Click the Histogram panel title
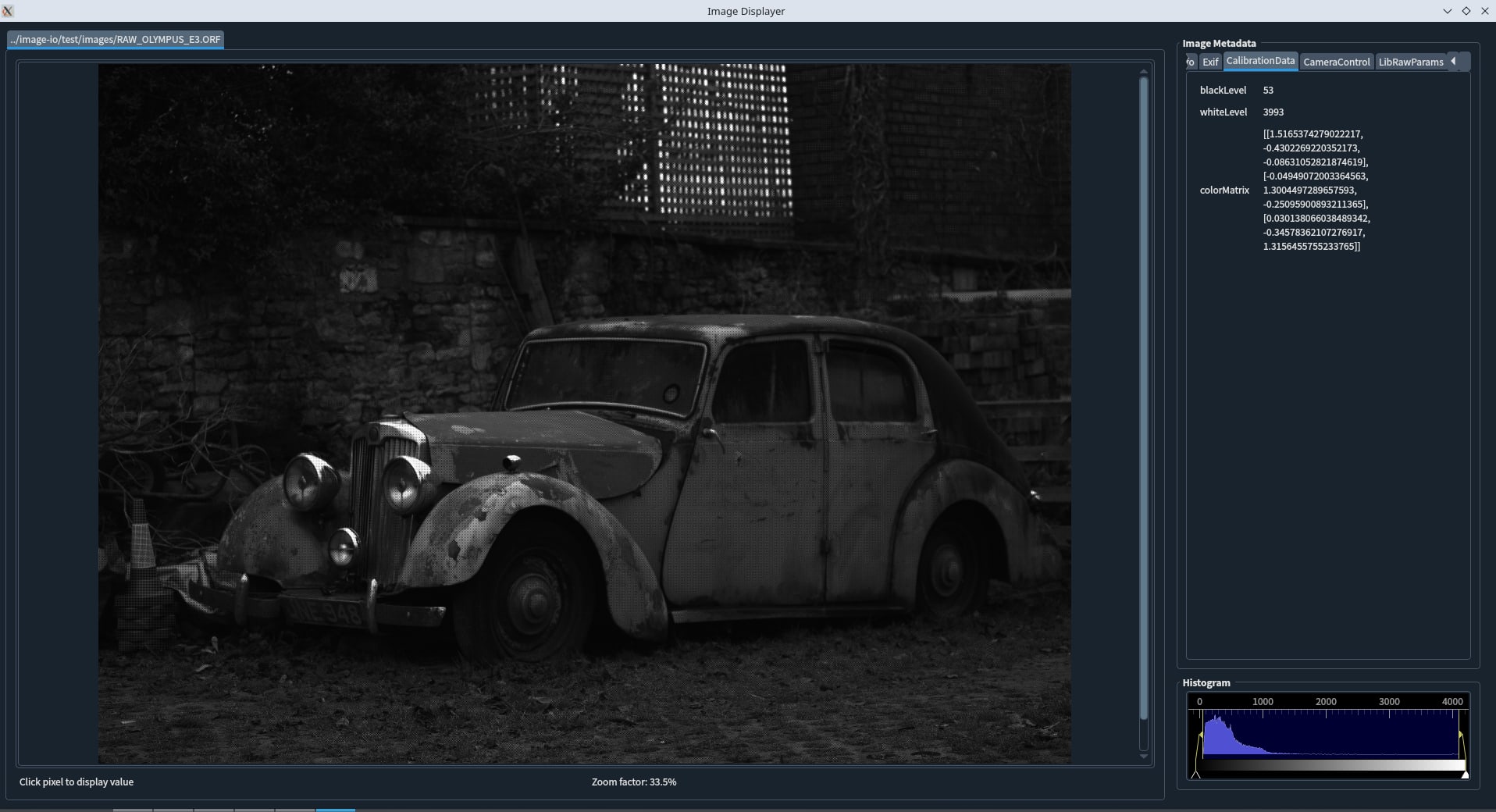 point(1206,683)
